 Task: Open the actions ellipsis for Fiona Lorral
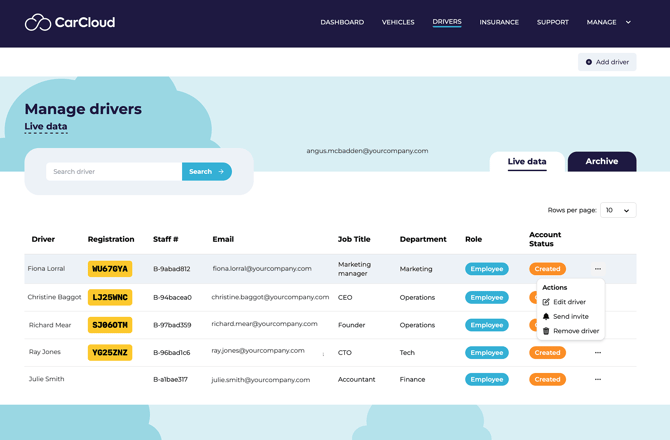(x=598, y=269)
